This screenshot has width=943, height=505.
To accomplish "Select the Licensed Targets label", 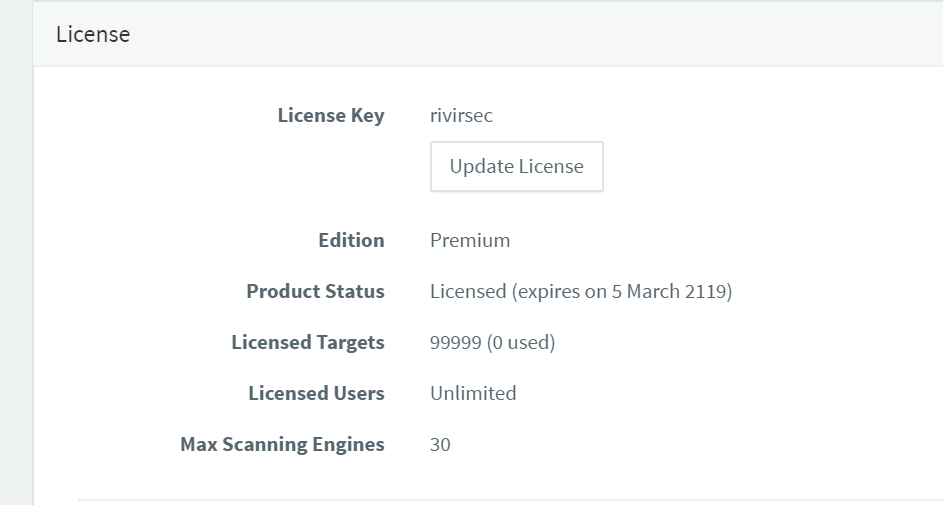I will [308, 342].
